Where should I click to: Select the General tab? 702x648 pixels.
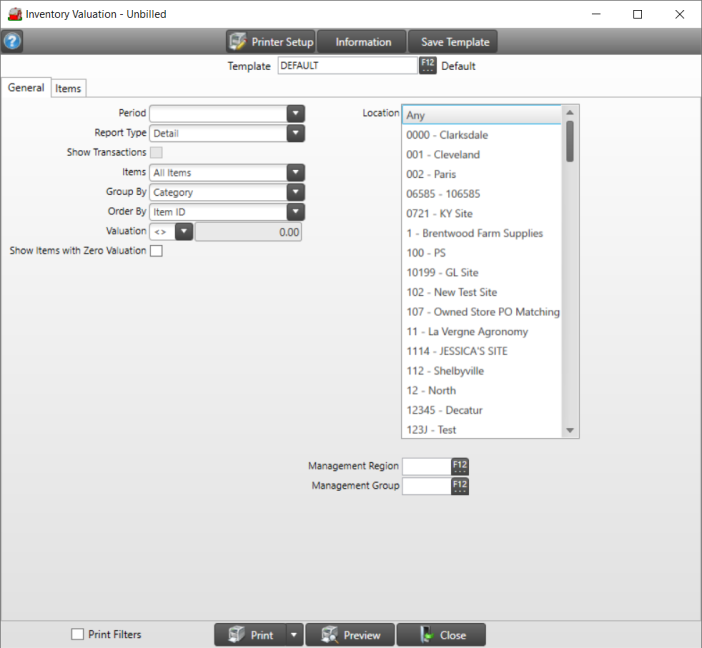click(26, 88)
